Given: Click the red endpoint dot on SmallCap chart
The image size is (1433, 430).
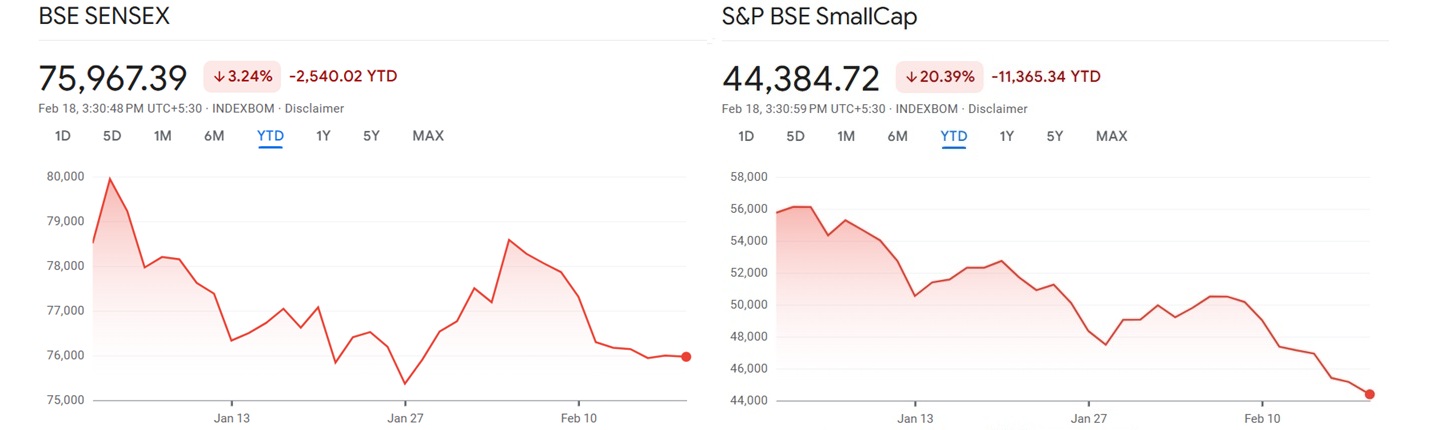Looking at the screenshot, I should point(1369,394).
